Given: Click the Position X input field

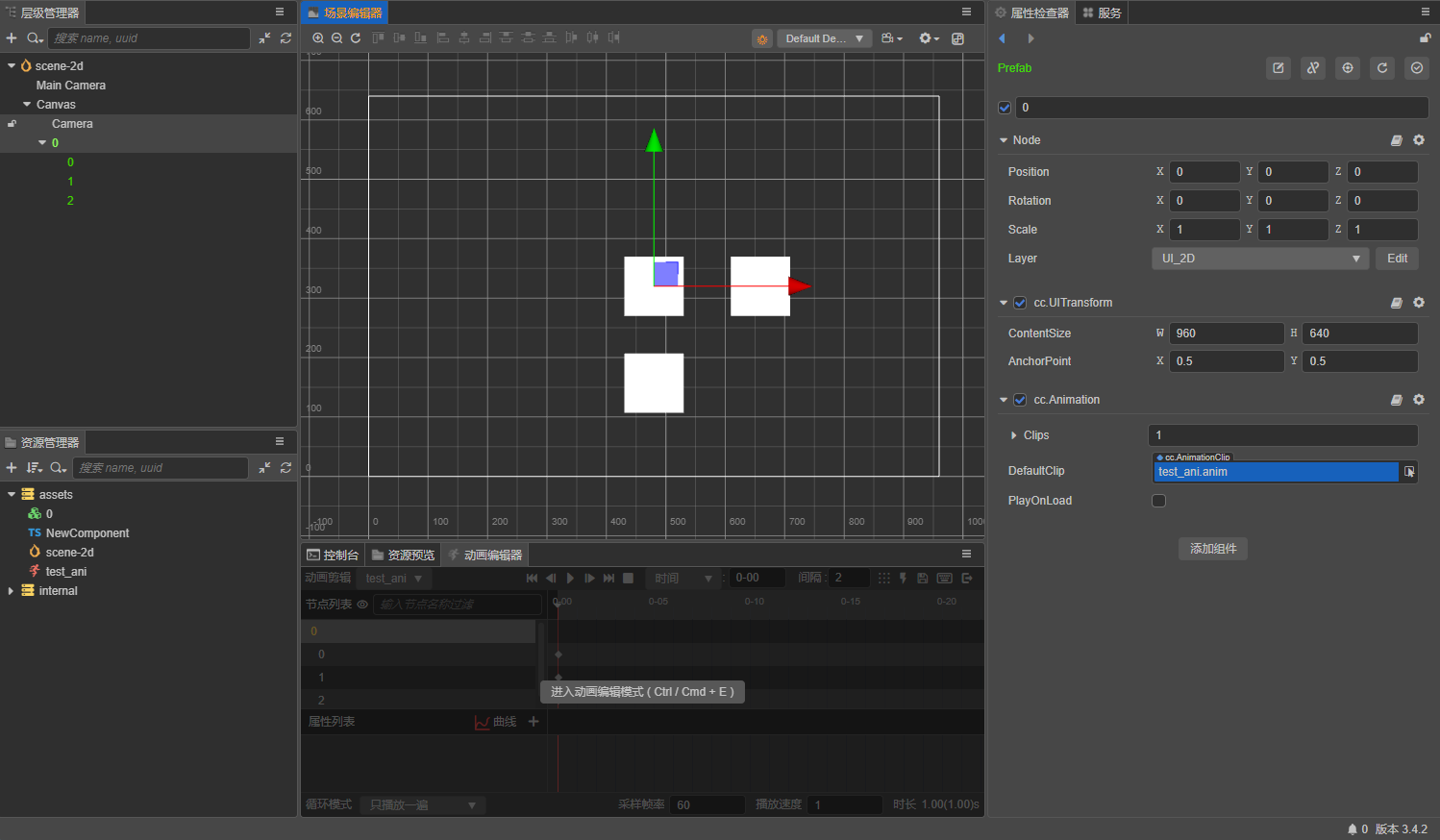Looking at the screenshot, I should click(1204, 172).
